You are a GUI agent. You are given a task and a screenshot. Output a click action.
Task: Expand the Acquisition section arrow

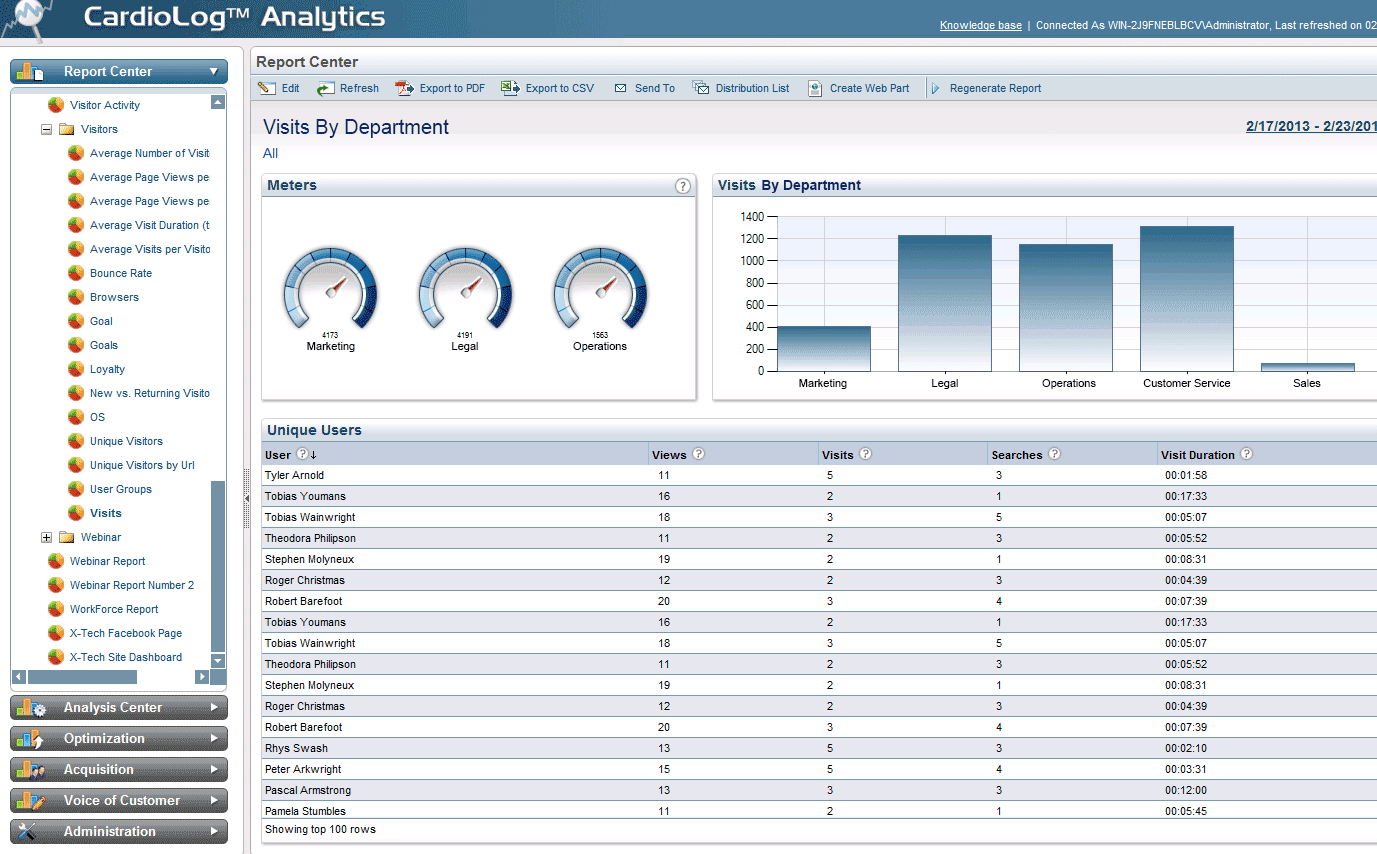214,769
